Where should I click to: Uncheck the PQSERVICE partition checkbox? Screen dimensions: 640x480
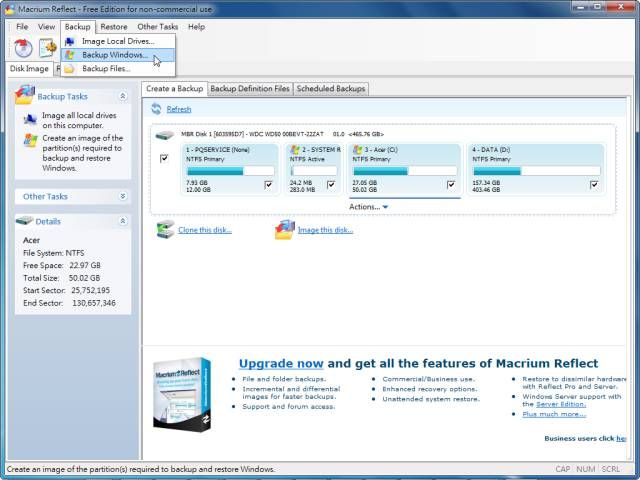coord(268,184)
